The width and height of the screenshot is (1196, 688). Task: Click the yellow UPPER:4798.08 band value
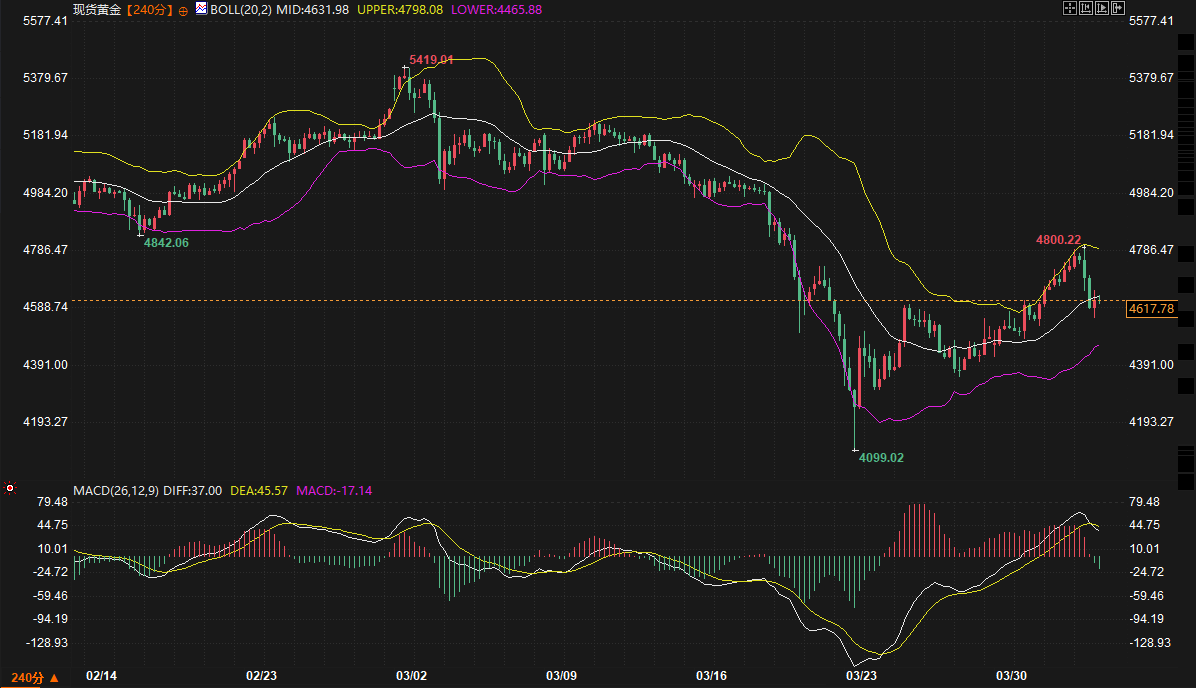(400, 9)
